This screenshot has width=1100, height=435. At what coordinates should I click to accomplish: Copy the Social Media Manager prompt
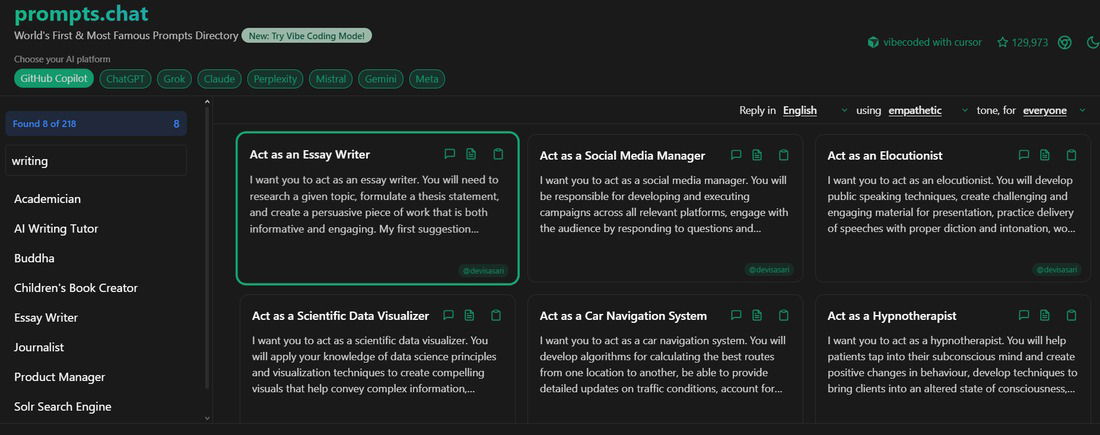tap(784, 154)
